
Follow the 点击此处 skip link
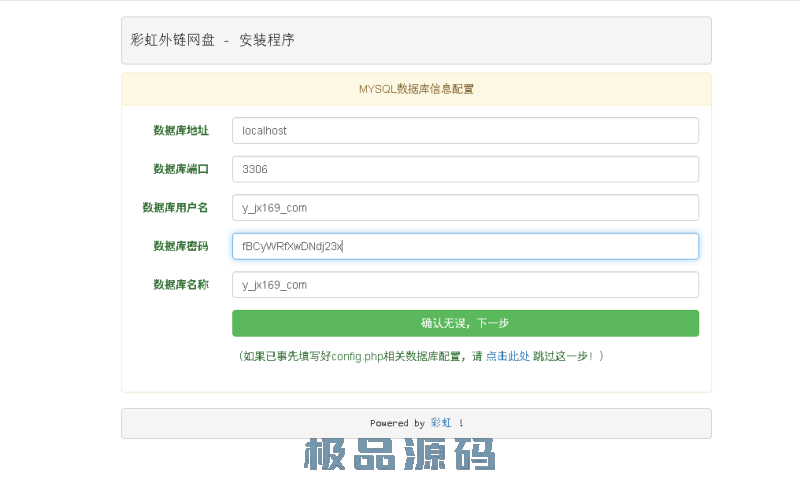507,356
